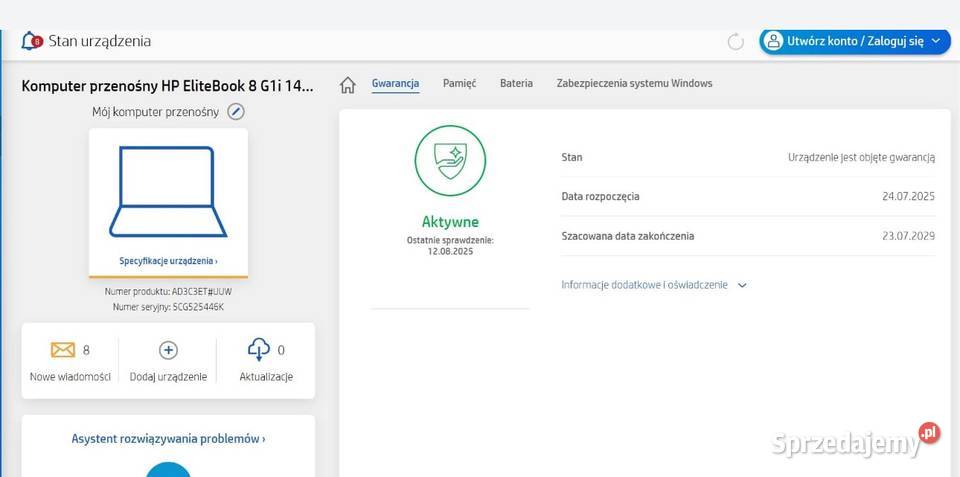Click the Numer seryjny line
960x477 pixels.
(168, 307)
